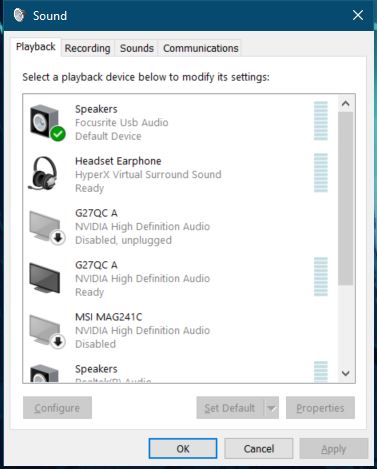377x469 pixels.
Task: Click the 'Disabled' status under MSI MAG241C
Action: [96, 344]
